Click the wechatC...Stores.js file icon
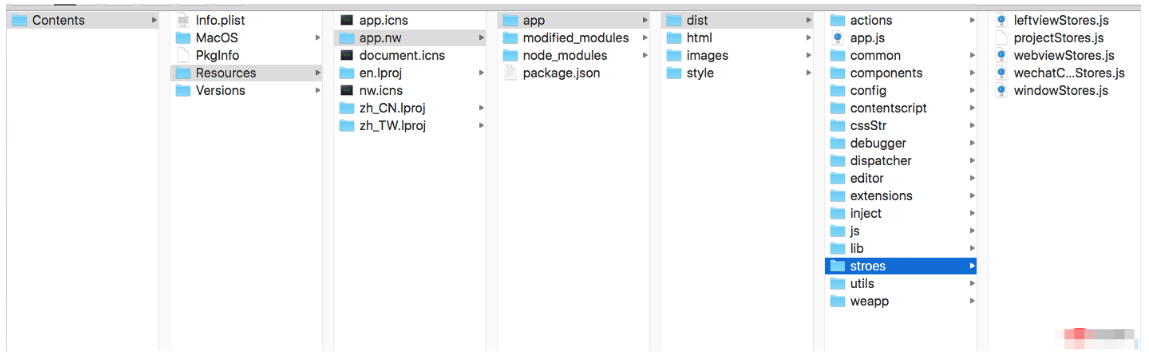The width and height of the screenshot is (1149, 364). point(1002,73)
